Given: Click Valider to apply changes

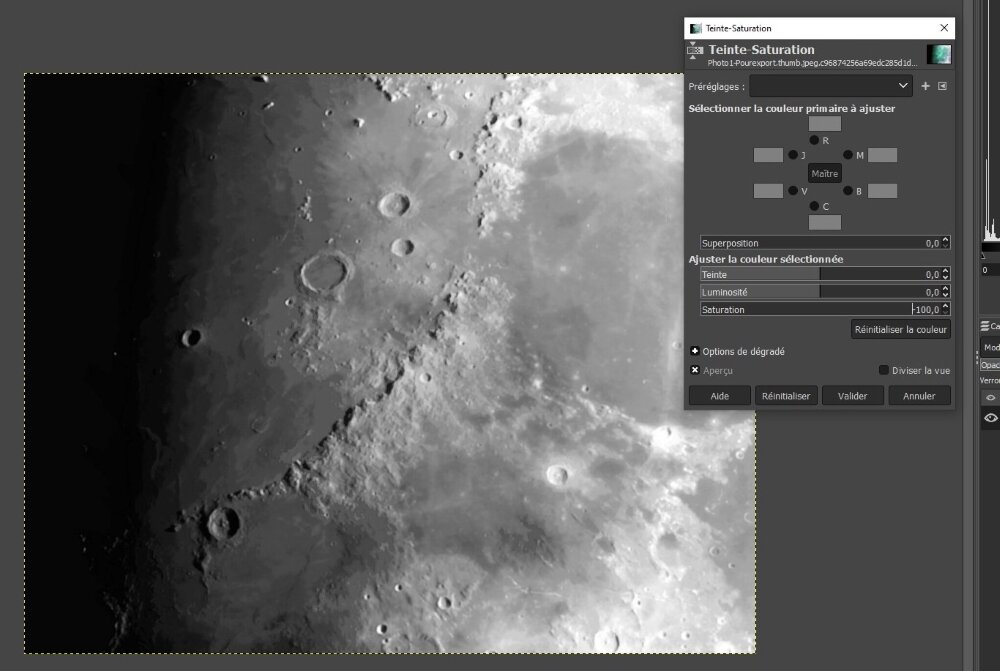Looking at the screenshot, I should [x=853, y=396].
